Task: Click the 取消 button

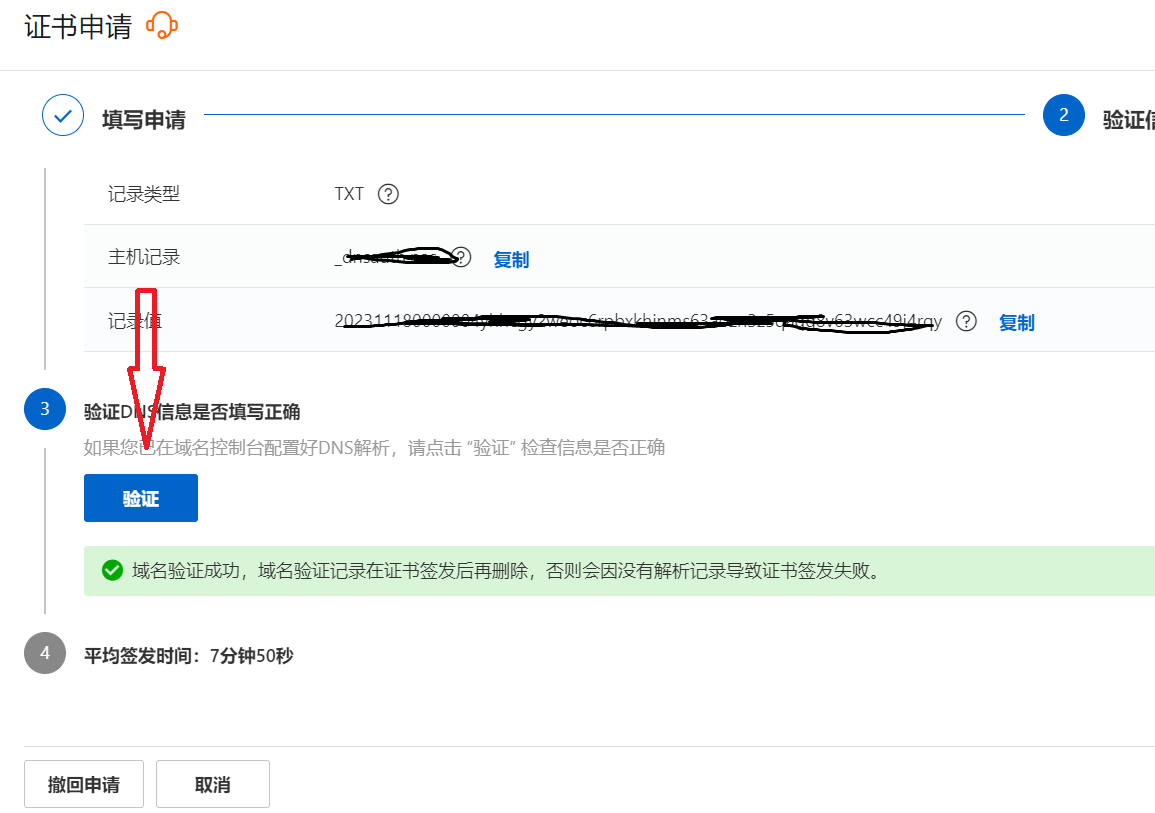Action: coord(213,785)
